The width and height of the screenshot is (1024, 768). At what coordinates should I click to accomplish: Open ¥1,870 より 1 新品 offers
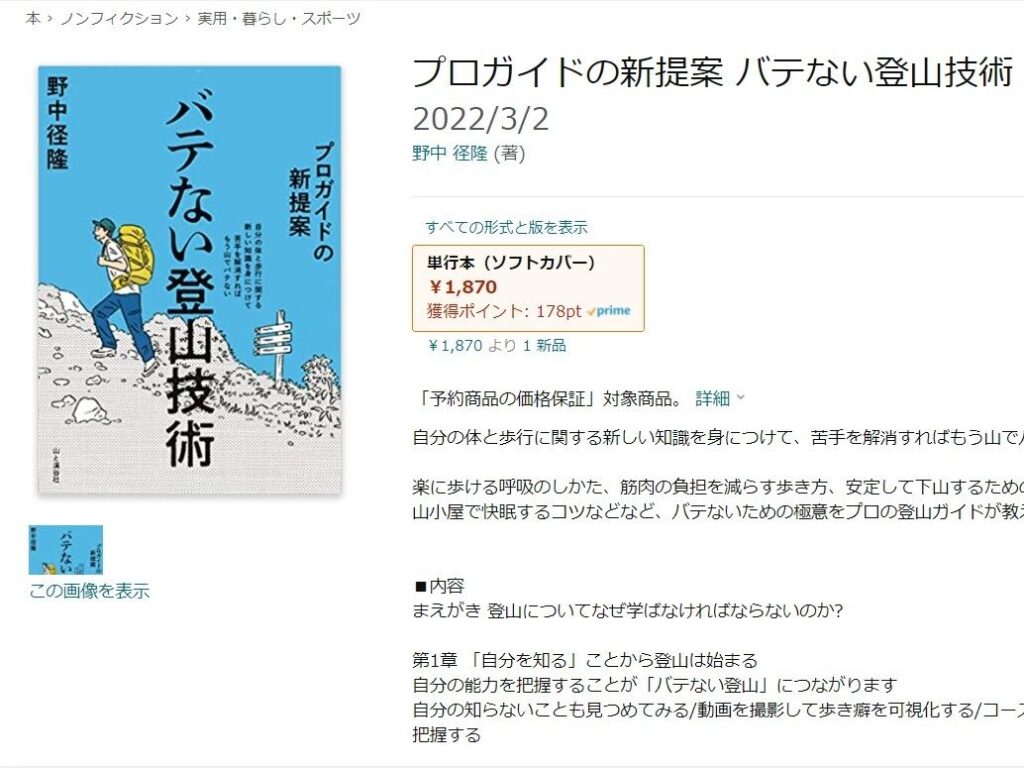pyautogui.click(x=497, y=345)
